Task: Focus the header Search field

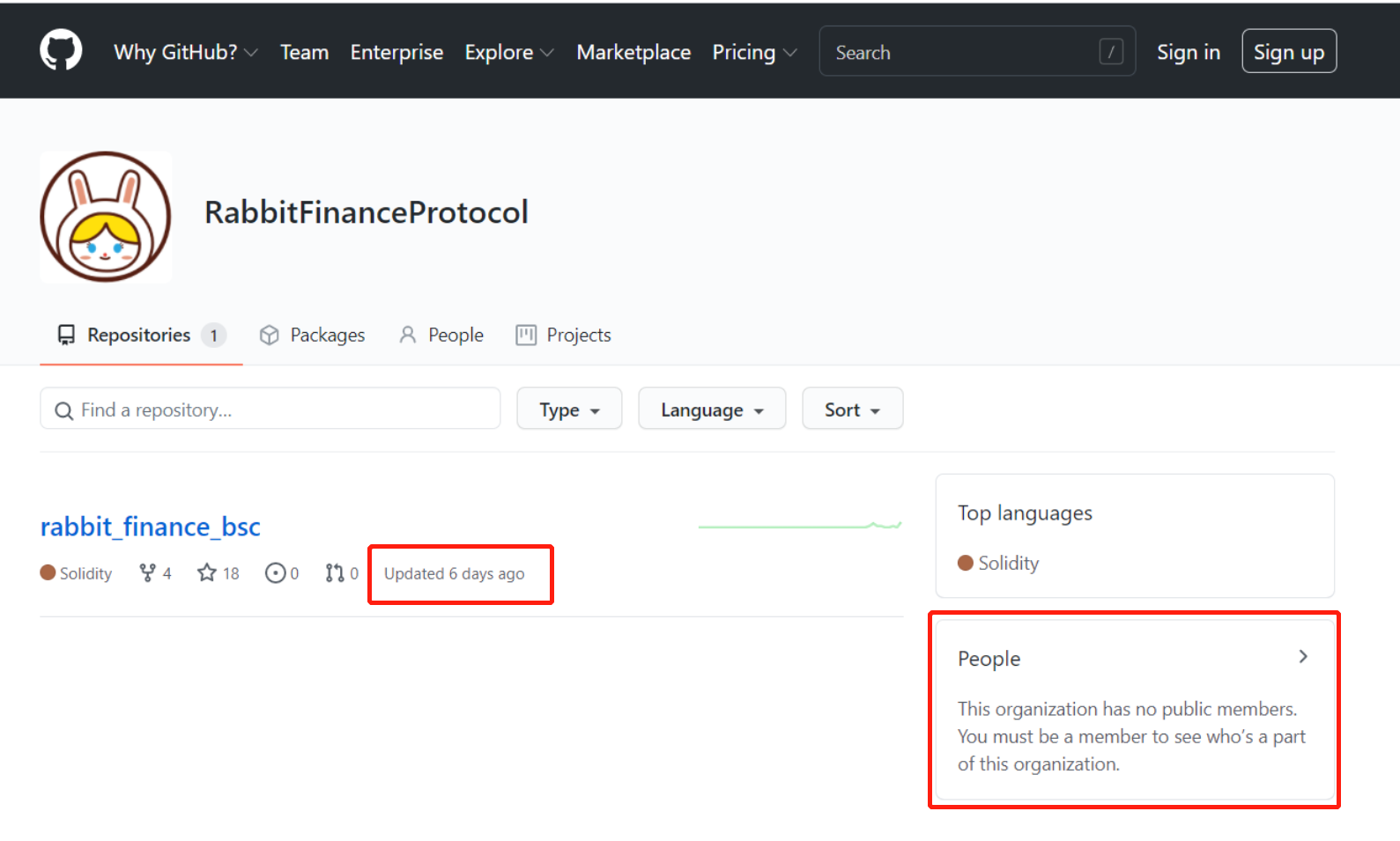Action: 977,52
